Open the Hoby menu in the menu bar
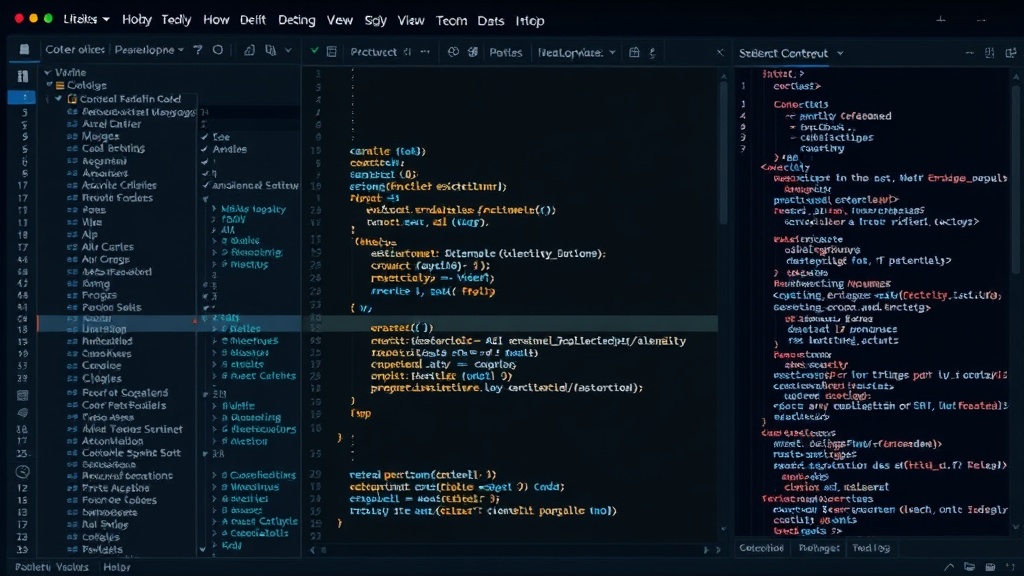 (136, 20)
